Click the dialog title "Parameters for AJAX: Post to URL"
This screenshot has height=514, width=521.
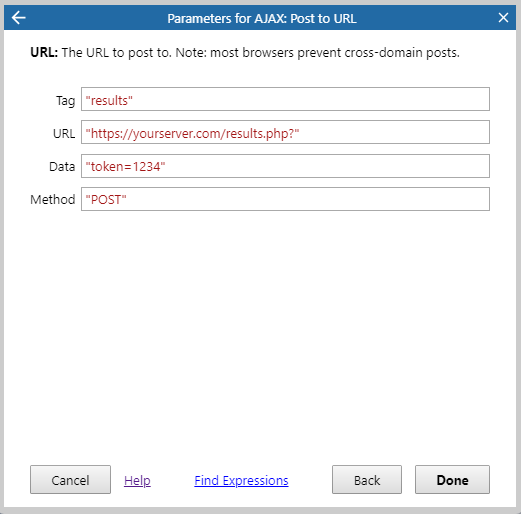point(262,18)
